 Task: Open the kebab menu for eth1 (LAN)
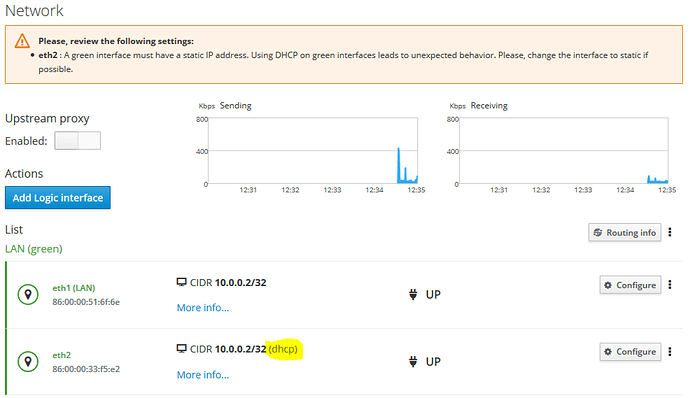[670, 285]
